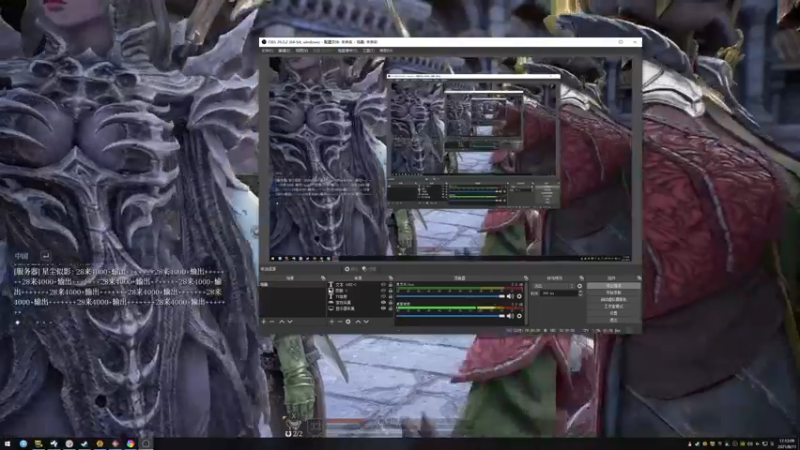Open source 属性 button above Sources panel

pyautogui.click(x=351, y=269)
